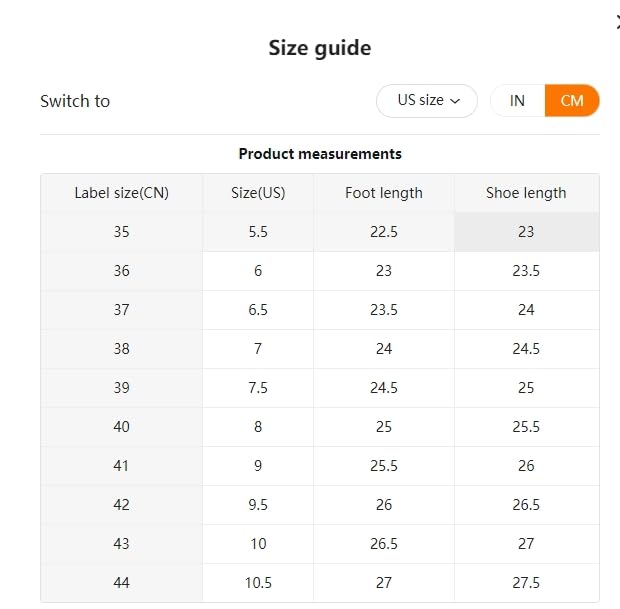
Task: Close the Size guide dialog
Action: (616, 22)
